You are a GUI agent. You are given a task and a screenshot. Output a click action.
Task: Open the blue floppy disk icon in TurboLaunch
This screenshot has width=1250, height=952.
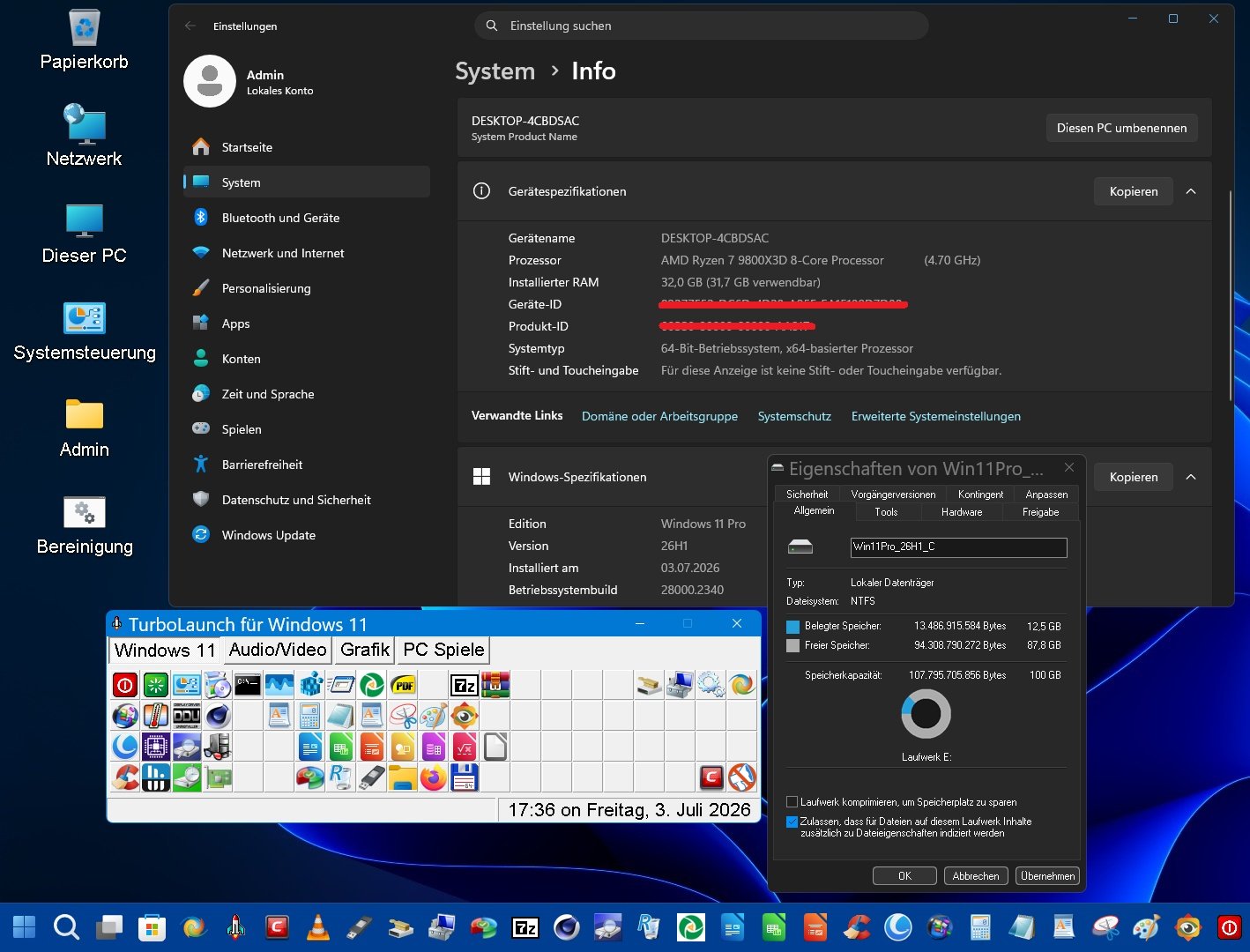[465, 777]
